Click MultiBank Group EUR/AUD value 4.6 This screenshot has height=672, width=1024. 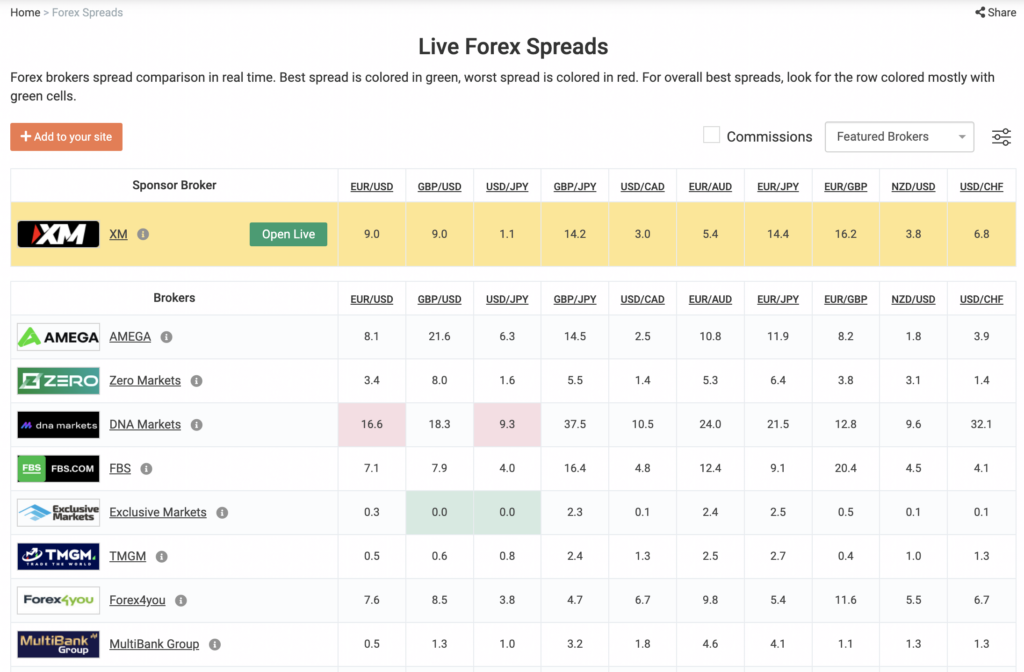[x=711, y=644]
